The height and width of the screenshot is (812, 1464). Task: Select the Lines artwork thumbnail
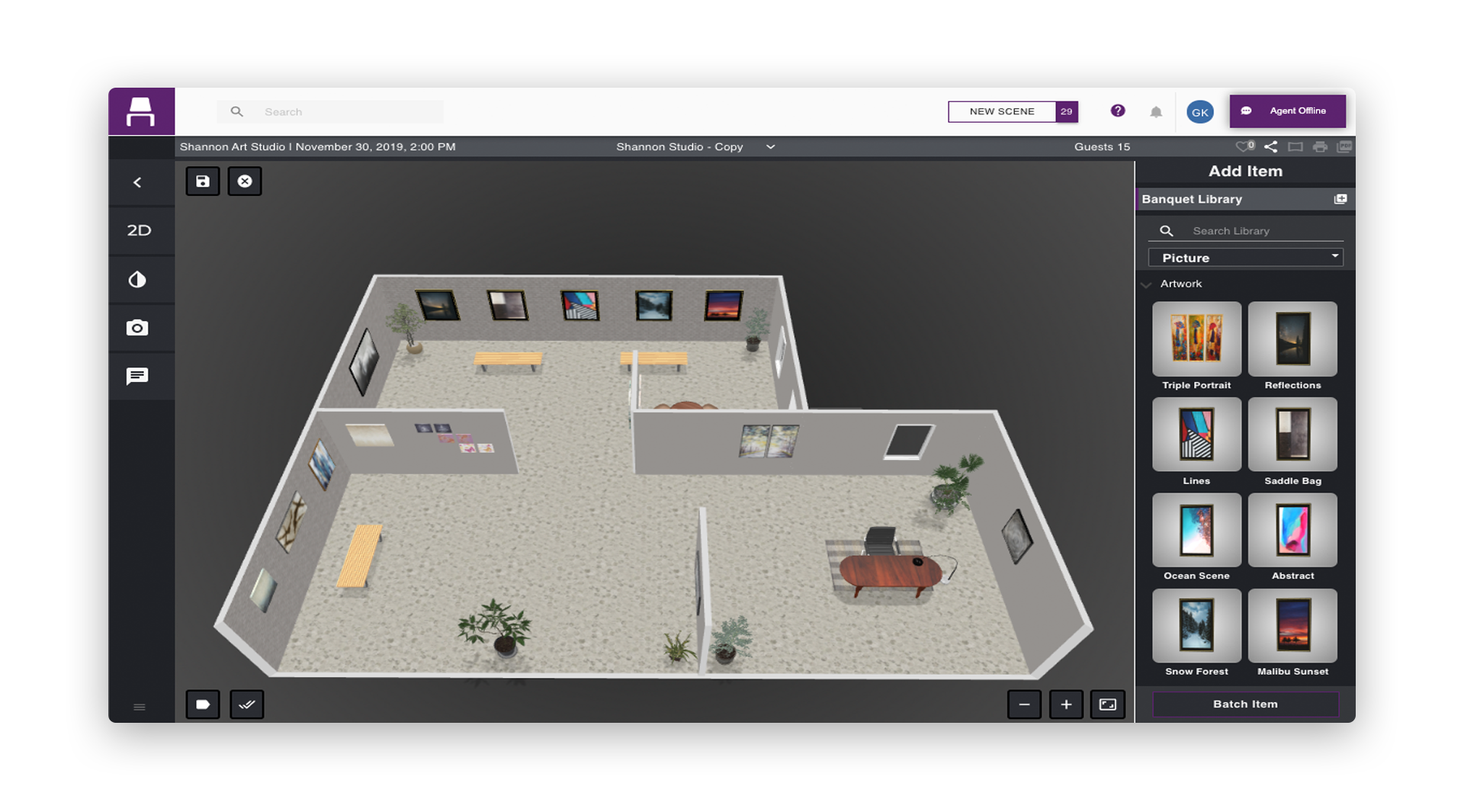[1196, 434]
